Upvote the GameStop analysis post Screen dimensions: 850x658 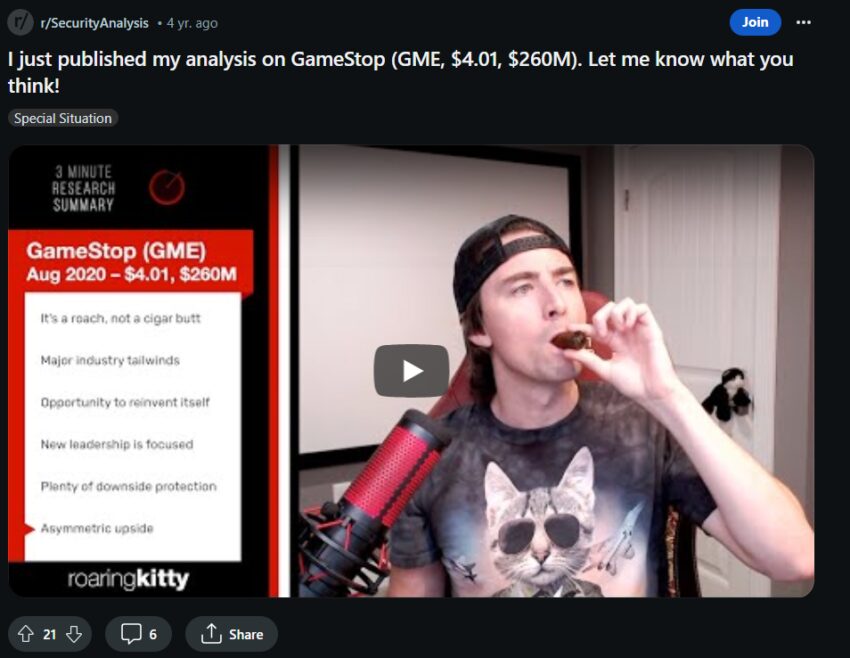click(25, 634)
